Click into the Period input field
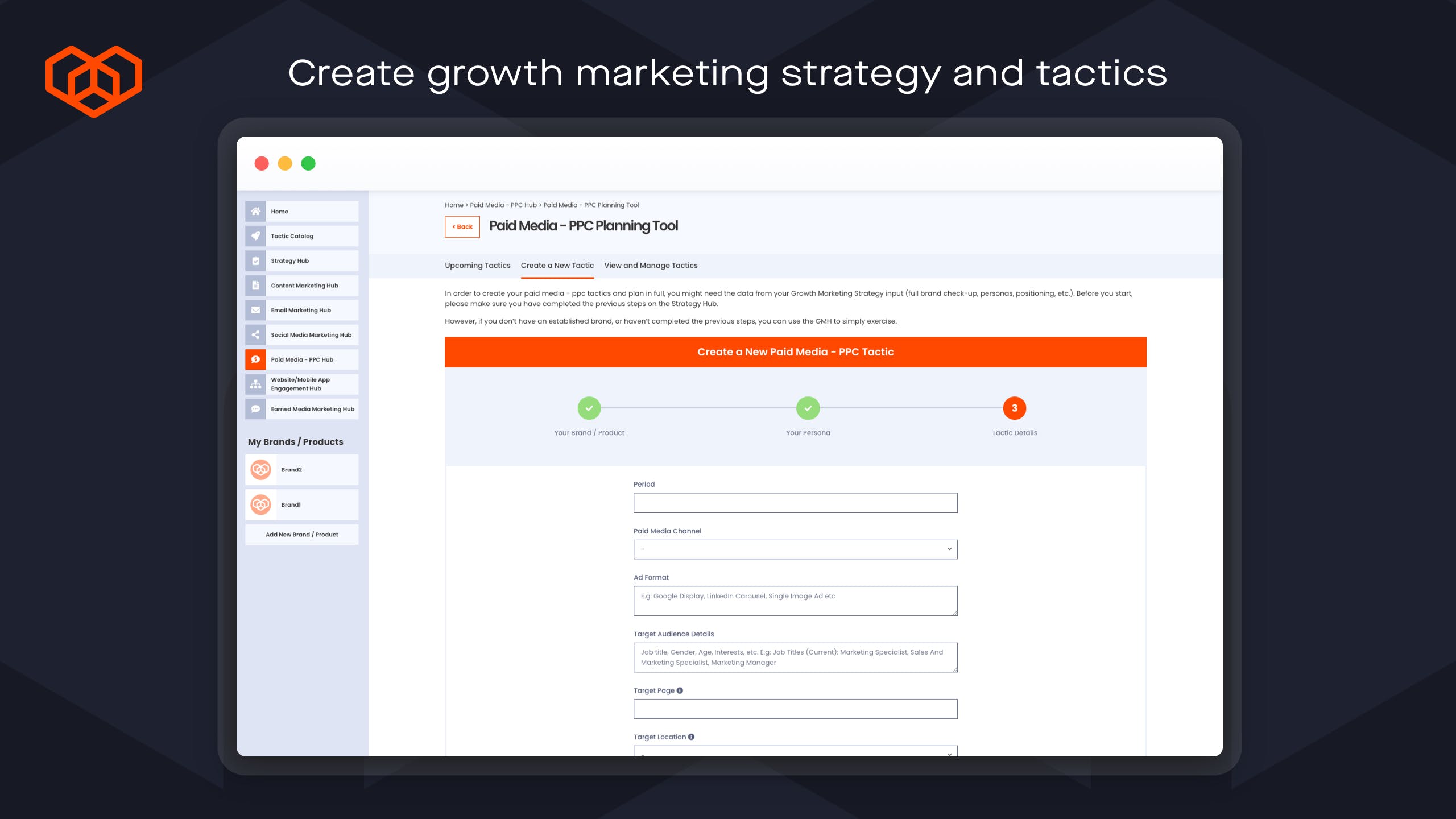The image size is (1456, 819). coord(795,503)
